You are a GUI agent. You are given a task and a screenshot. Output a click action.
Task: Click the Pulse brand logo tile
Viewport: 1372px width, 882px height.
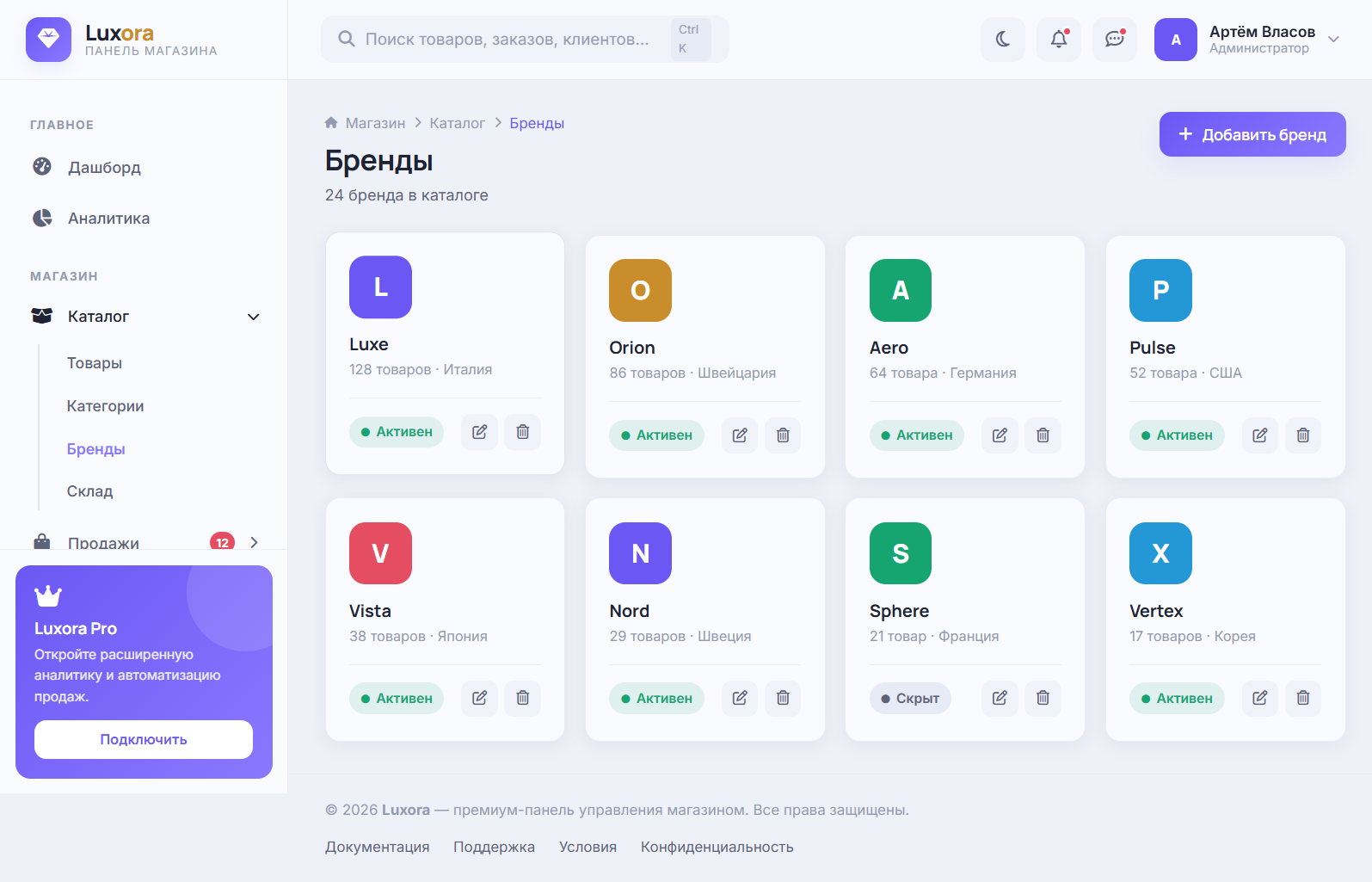click(x=1160, y=291)
